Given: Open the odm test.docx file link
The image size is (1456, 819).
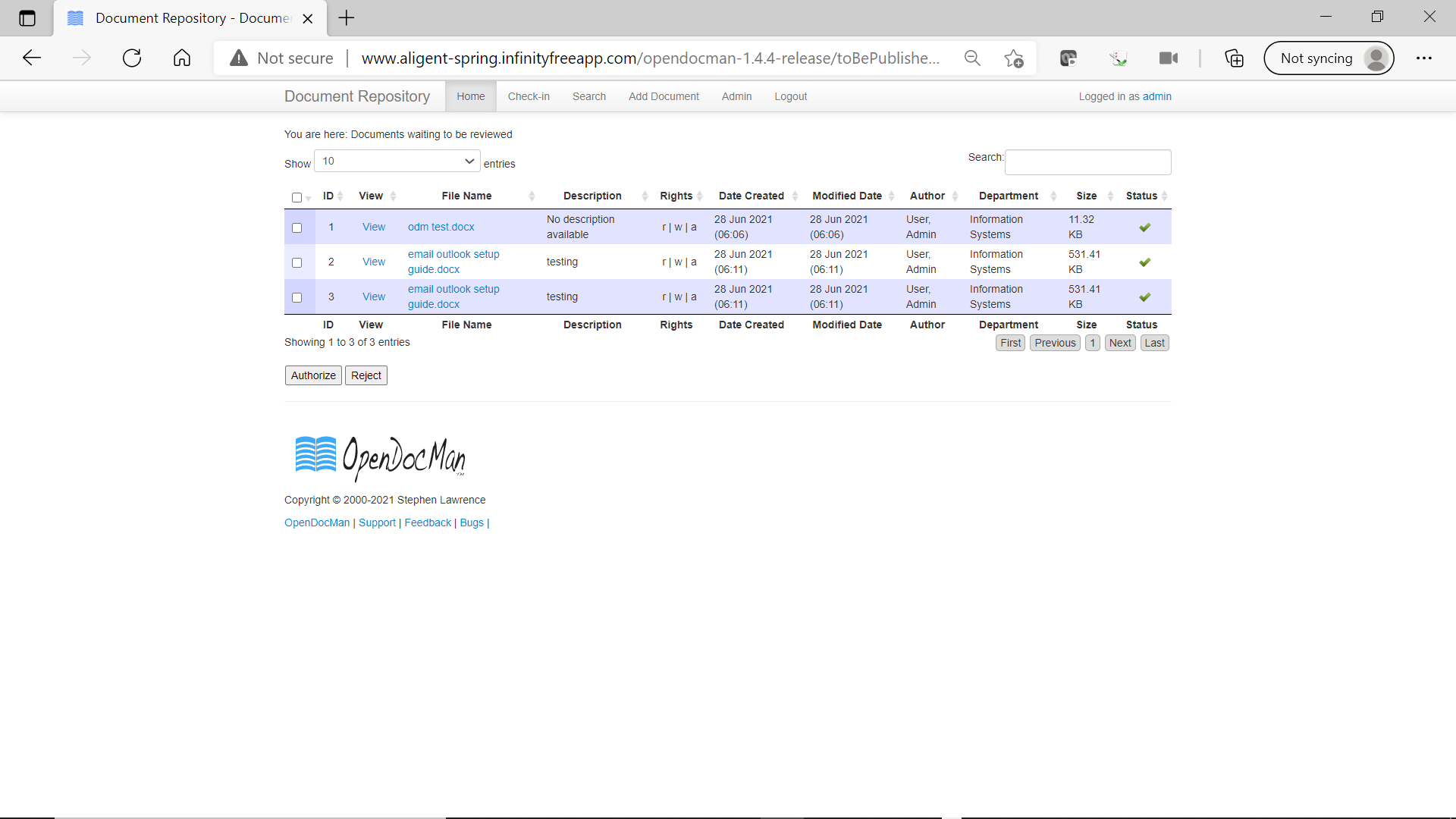Looking at the screenshot, I should (x=441, y=227).
